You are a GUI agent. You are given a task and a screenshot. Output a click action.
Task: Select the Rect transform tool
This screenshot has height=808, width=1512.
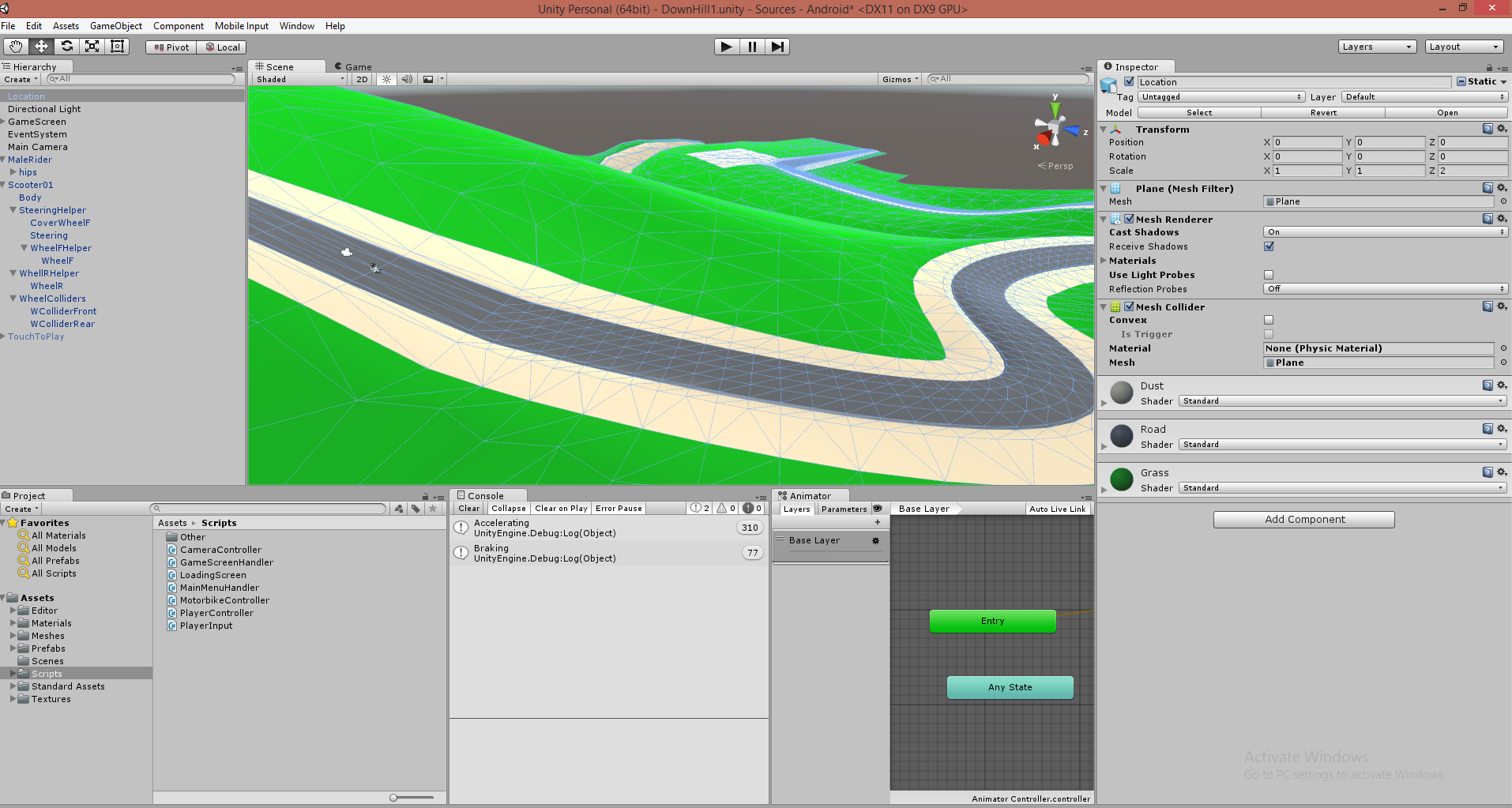(118, 47)
